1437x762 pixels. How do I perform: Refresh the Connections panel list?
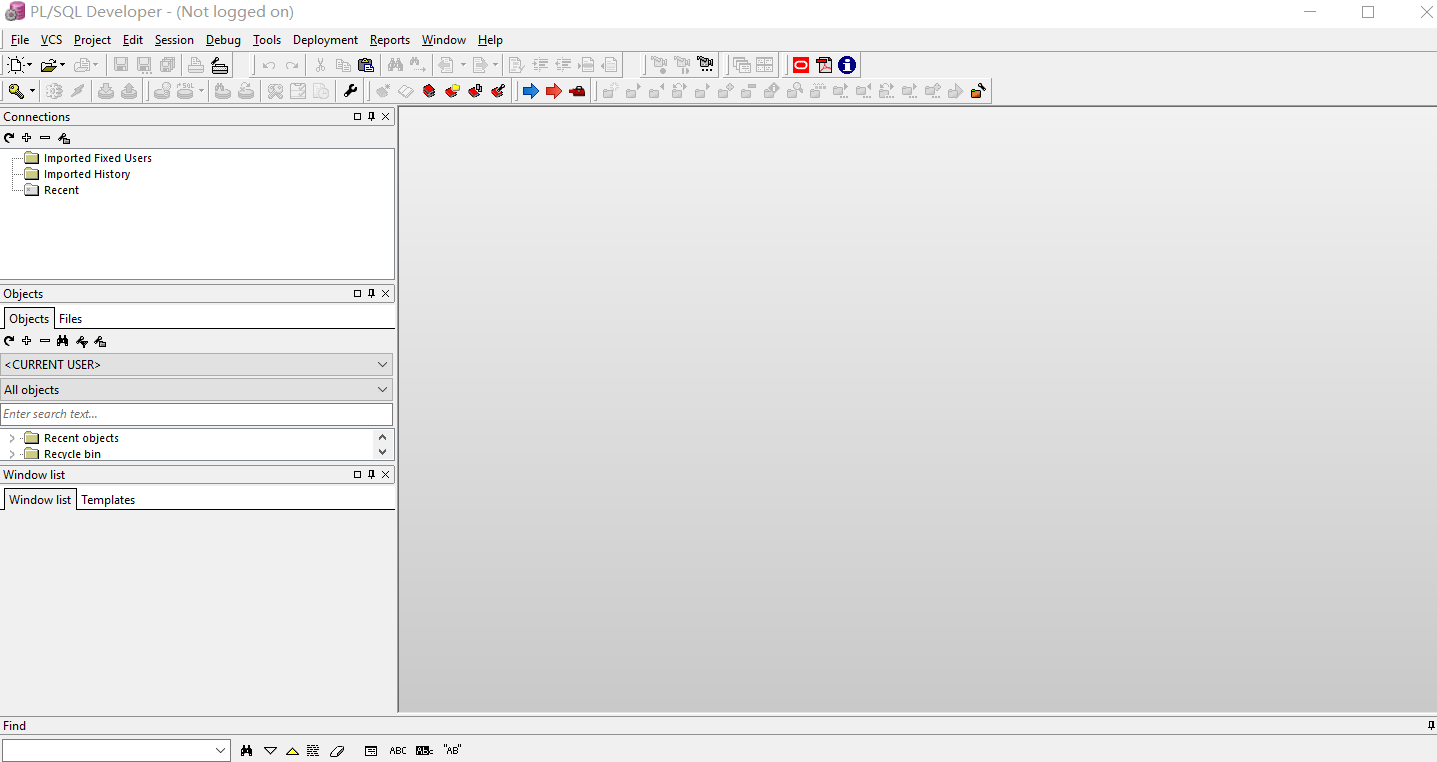coord(9,138)
